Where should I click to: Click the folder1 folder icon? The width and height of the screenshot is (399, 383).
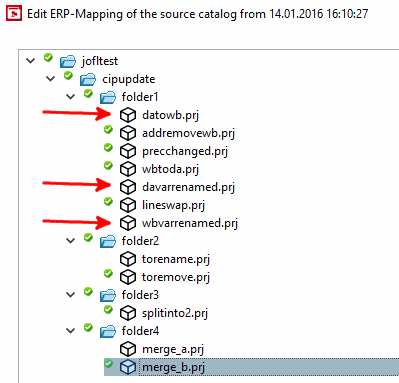pyautogui.click(x=108, y=97)
